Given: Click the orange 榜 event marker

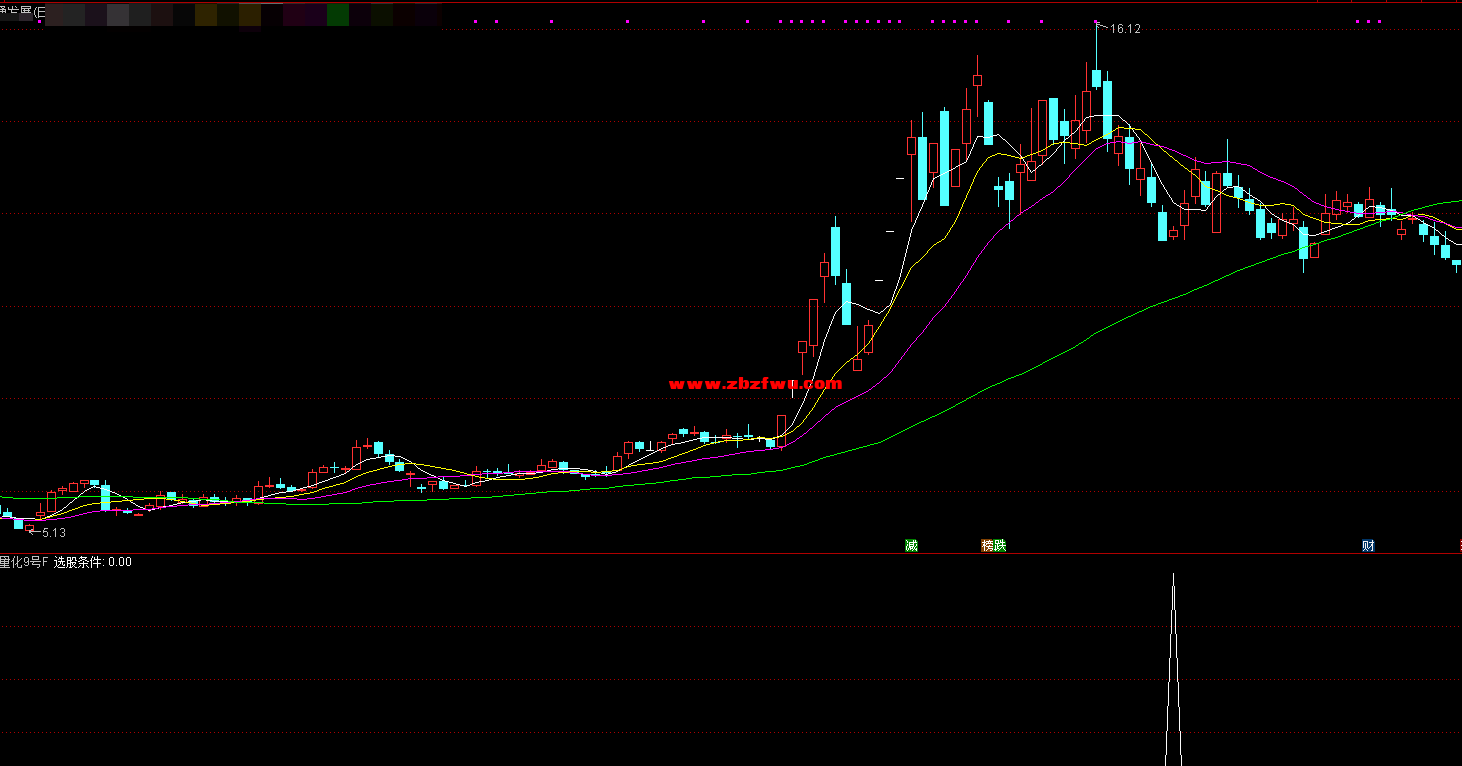Looking at the screenshot, I should coord(987,546).
